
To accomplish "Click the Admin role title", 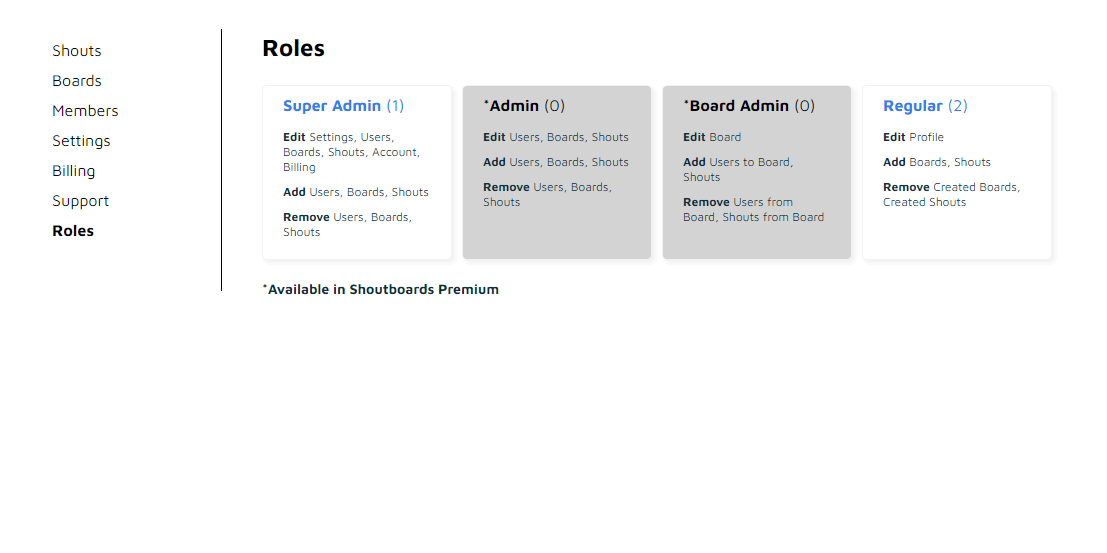I will coord(514,106).
